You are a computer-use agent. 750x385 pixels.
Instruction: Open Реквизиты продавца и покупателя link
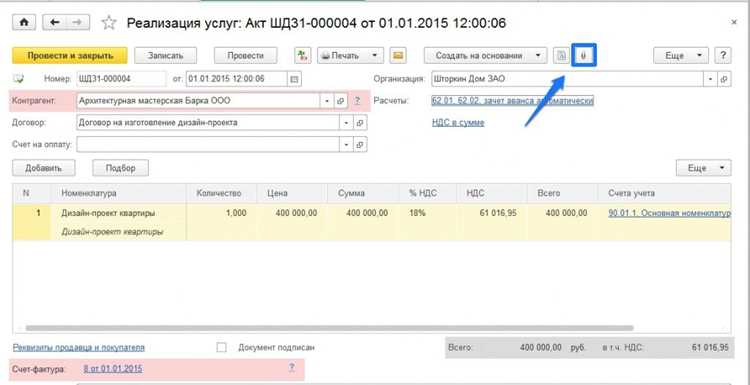pyautogui.click(x=78, y=348)
